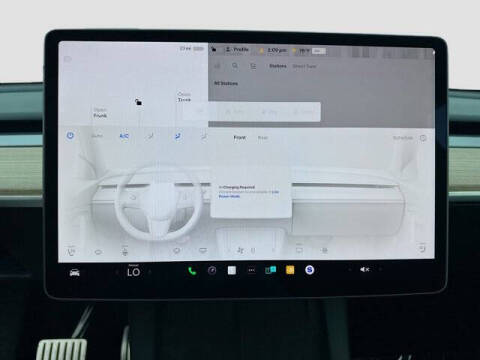The height and width of the screenshot is (360, 480).
Task: Switch to the Front climate tab
Action: click(239, 137)
